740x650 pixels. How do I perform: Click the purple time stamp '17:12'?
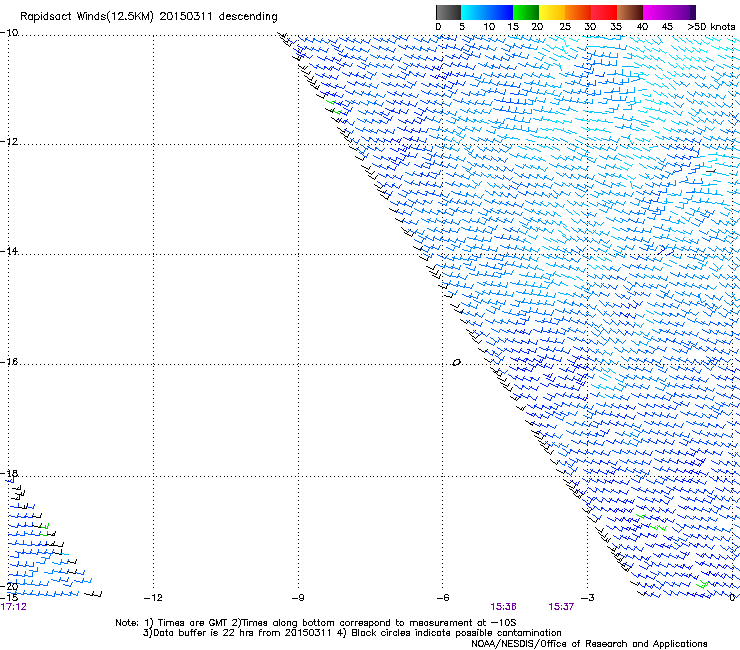[x=14, y=607]
